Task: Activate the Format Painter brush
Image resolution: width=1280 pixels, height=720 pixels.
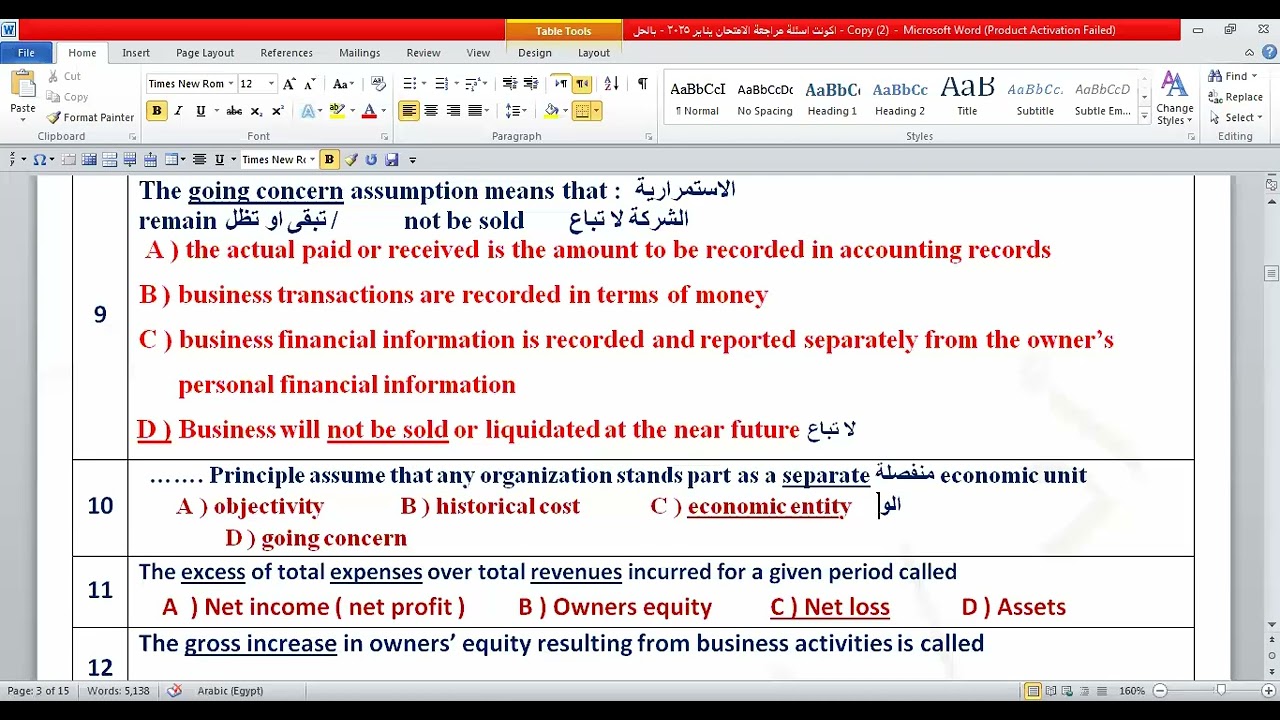Action: click(x=91, y=117)
